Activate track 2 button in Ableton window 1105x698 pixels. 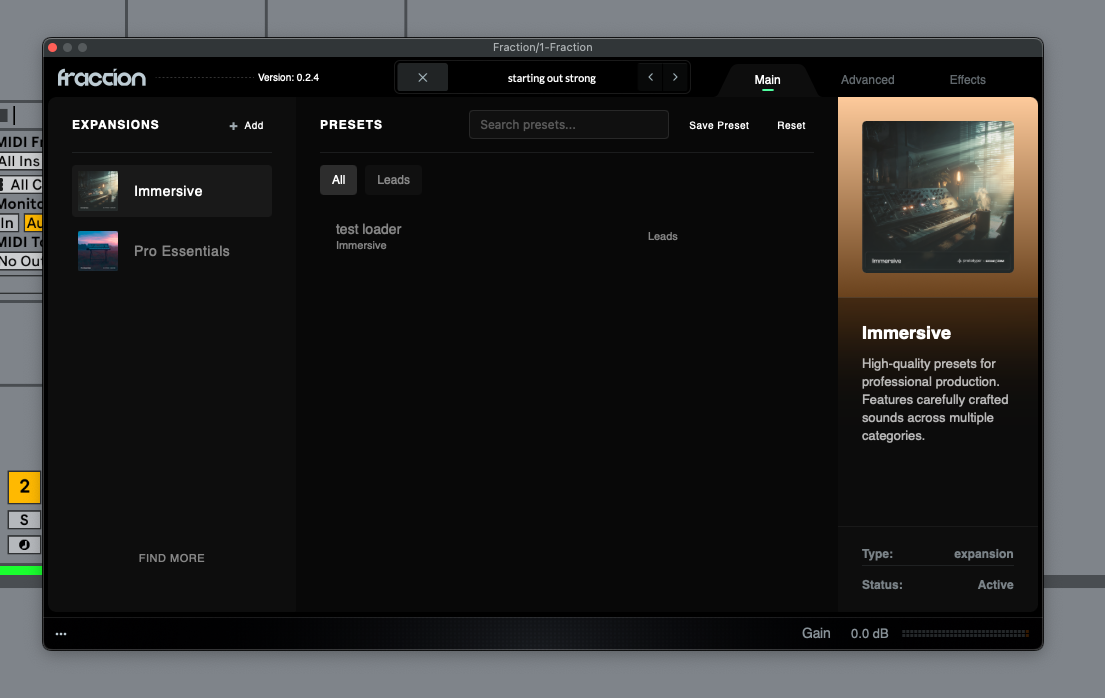click(24, 486)
